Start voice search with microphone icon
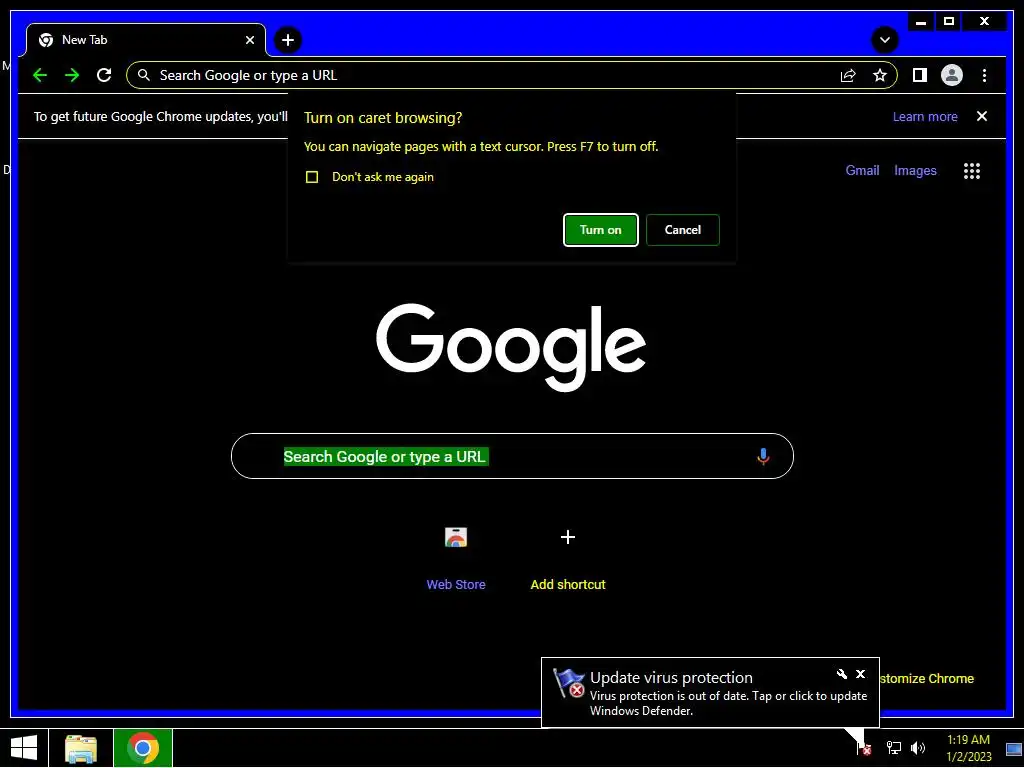Screen dimensions: 1024x768 [x=763, y=456]
